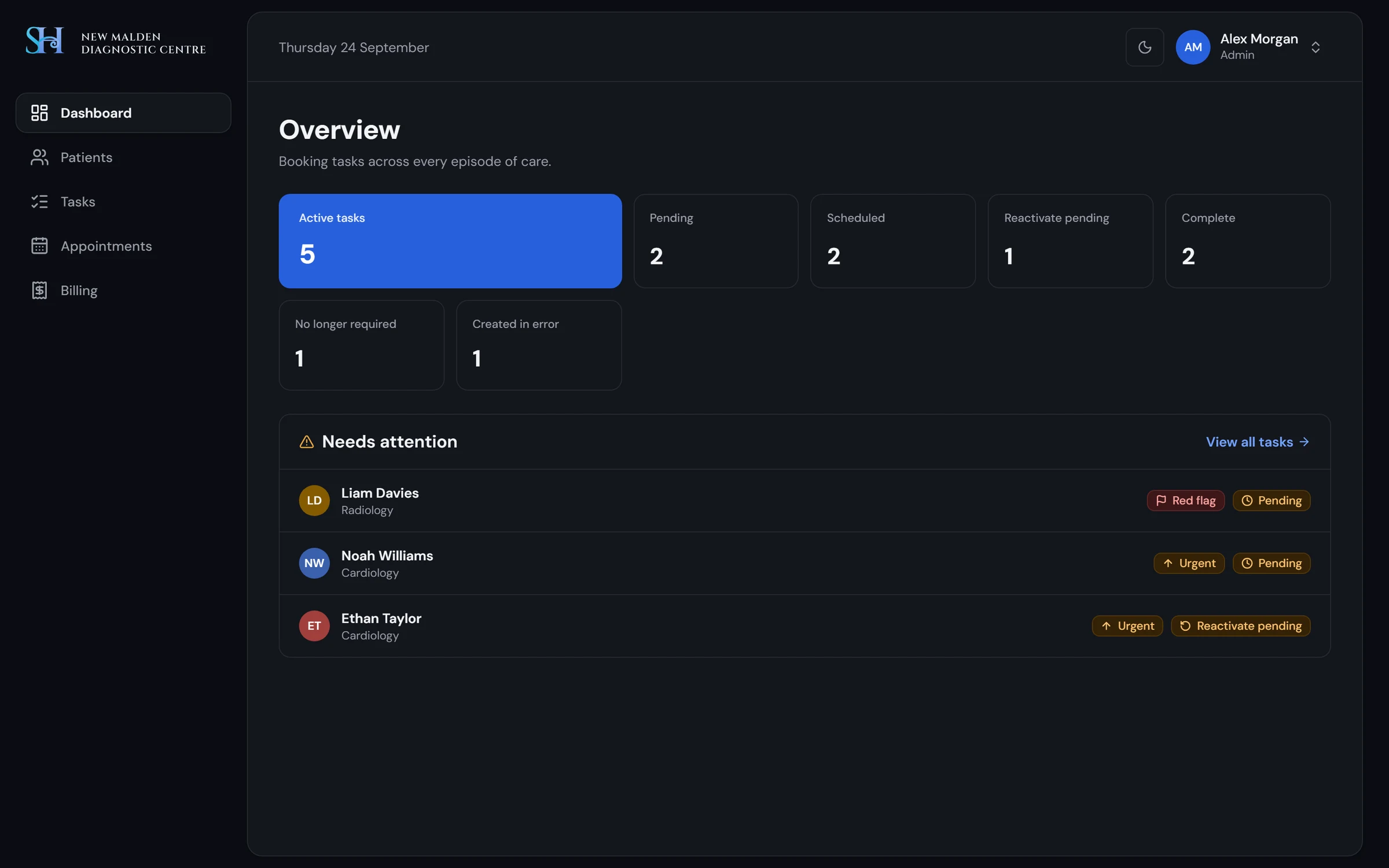Open the Patients page in the sidebar

click(123, 157)
